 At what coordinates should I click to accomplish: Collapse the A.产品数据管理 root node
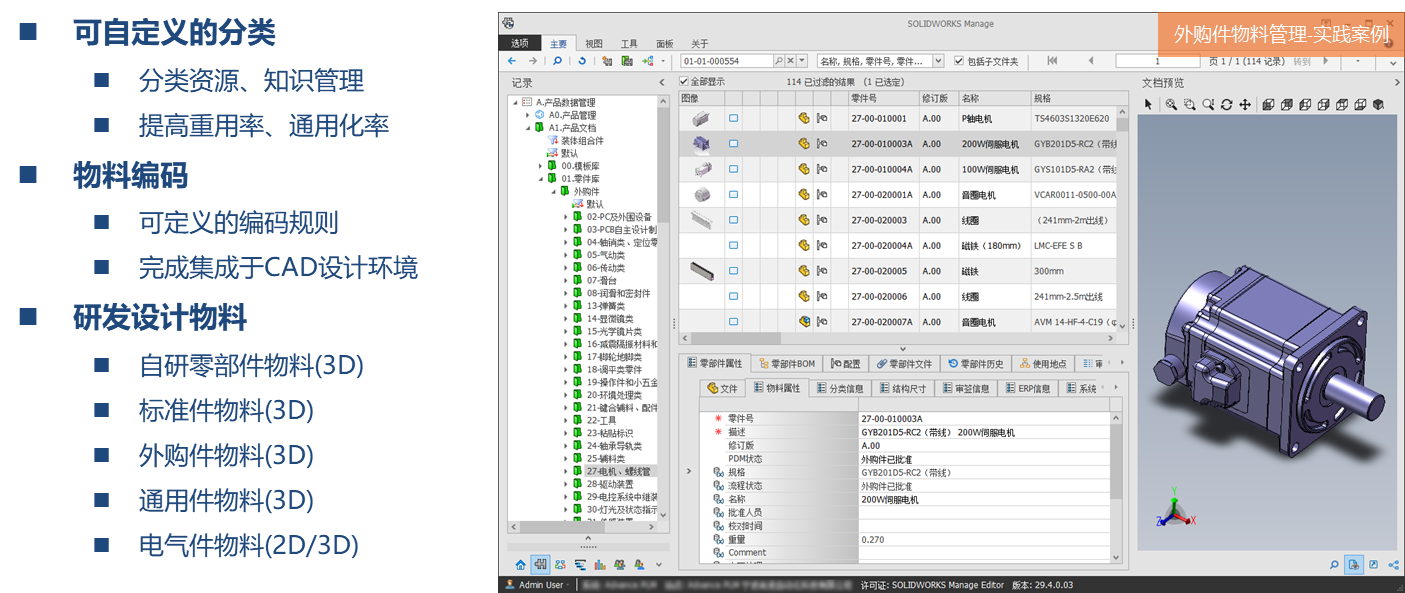[x=515, y=102]
